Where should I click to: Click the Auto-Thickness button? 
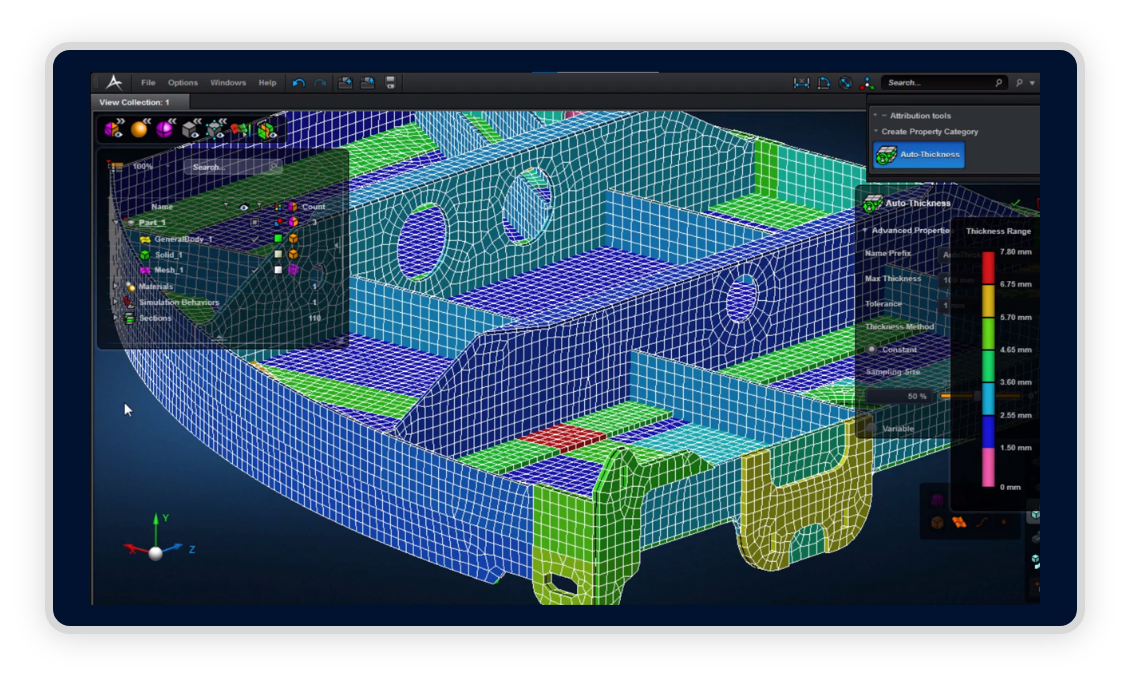click(x=918, y=155)
